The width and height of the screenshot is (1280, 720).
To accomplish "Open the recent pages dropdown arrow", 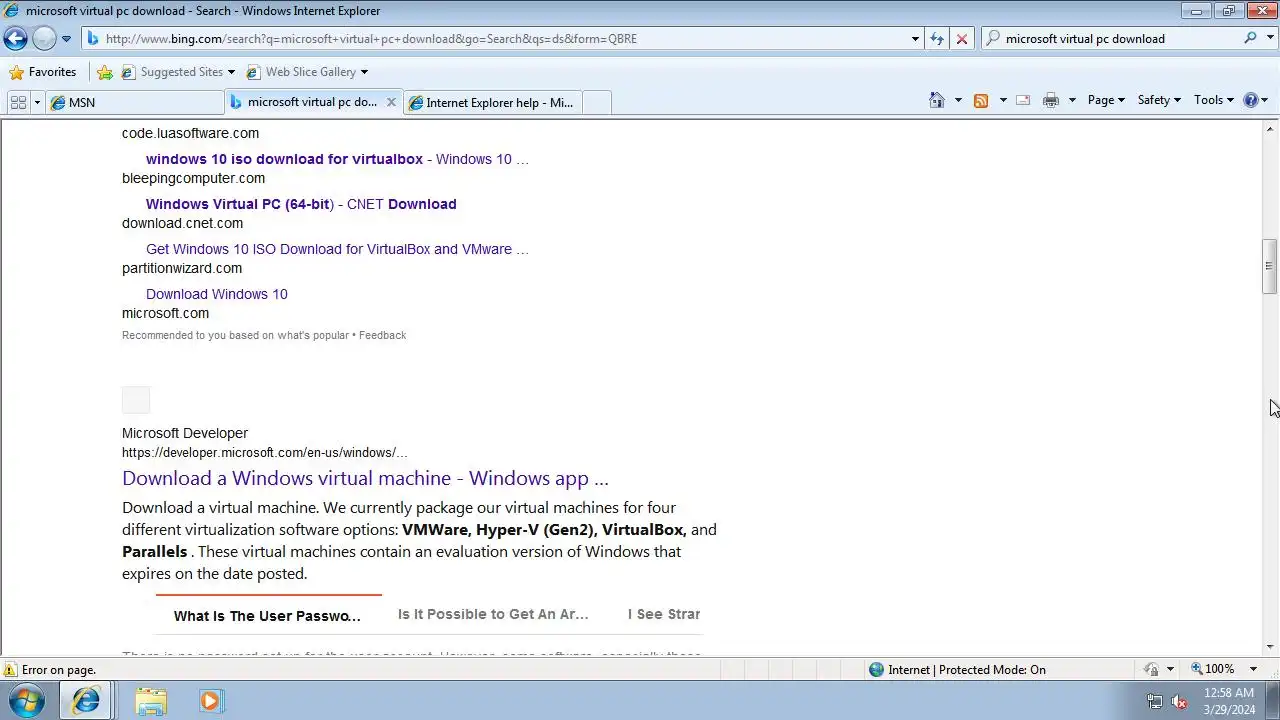I will point(66,39).
